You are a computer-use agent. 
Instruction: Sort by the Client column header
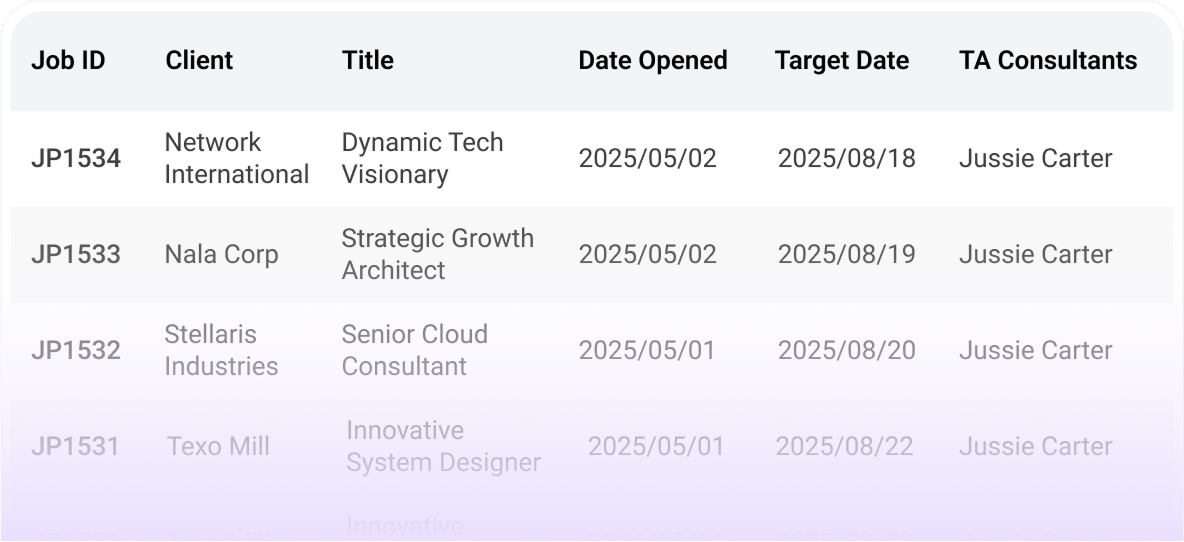199,60
